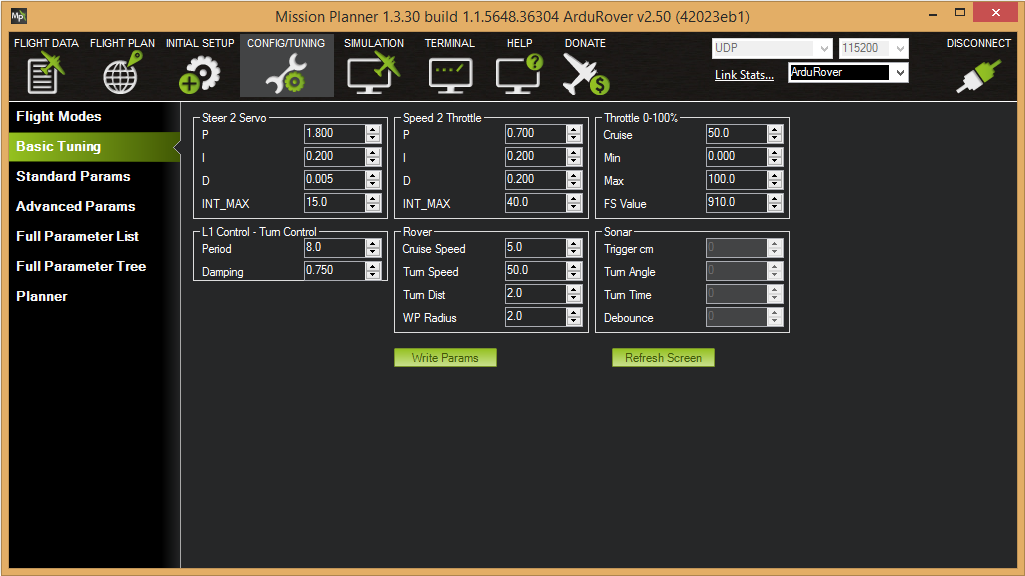This screenshot has height=576, width=1025.
Task: Switch to Full Parameter List
Action: click(x=77, y=236)
